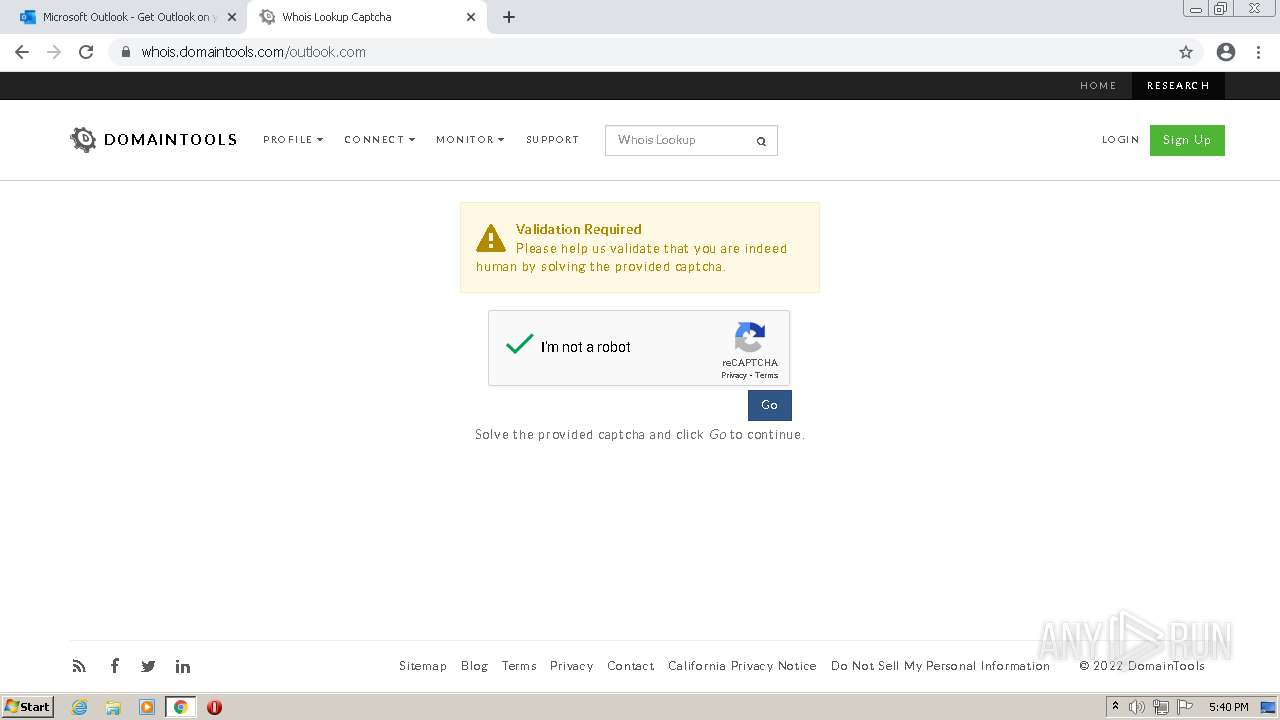Open the Twitter icon in footer
Screen dimensions: 1280x720
[x=148, y=666]
